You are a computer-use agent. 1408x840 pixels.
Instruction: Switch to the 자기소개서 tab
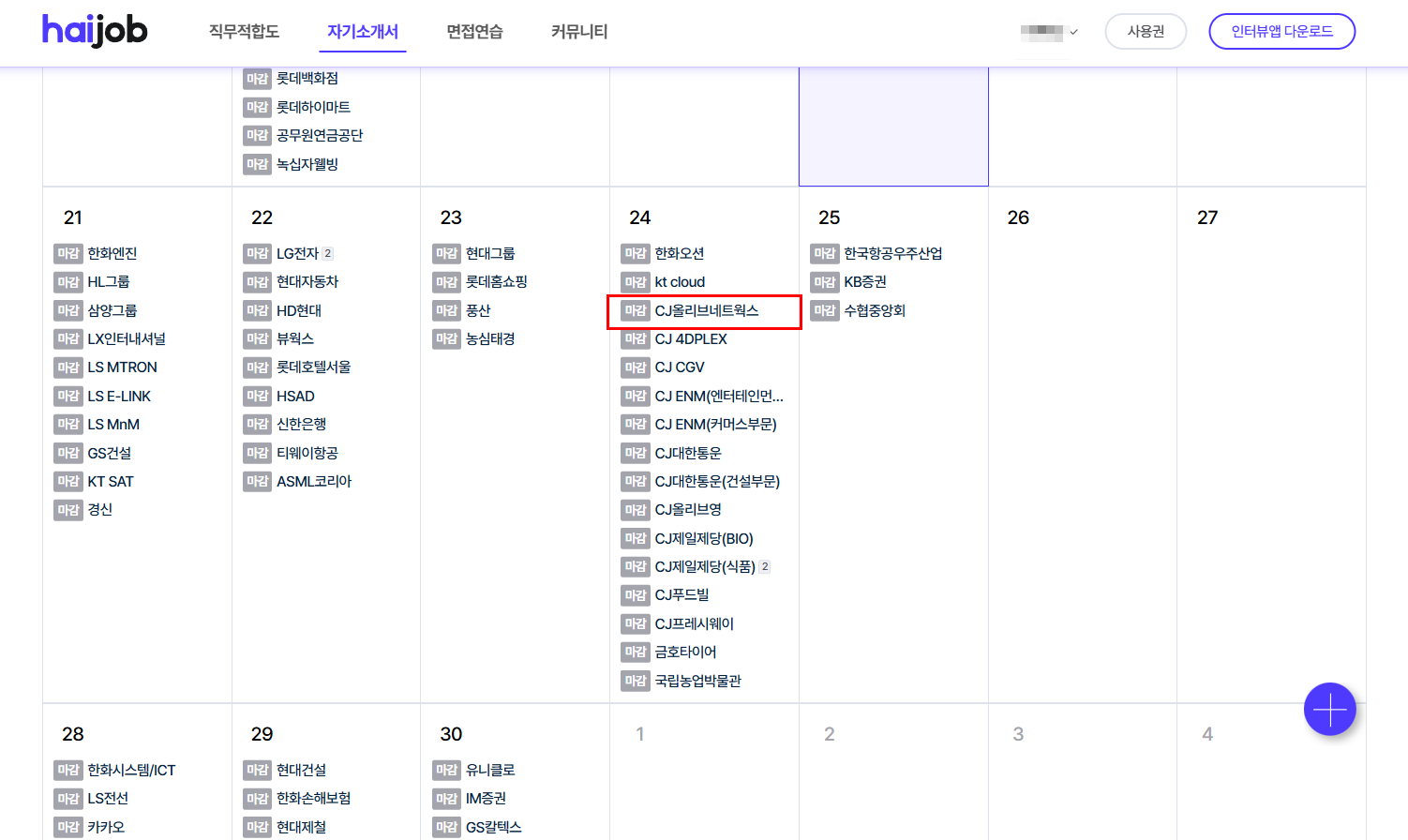pos(363,32)
